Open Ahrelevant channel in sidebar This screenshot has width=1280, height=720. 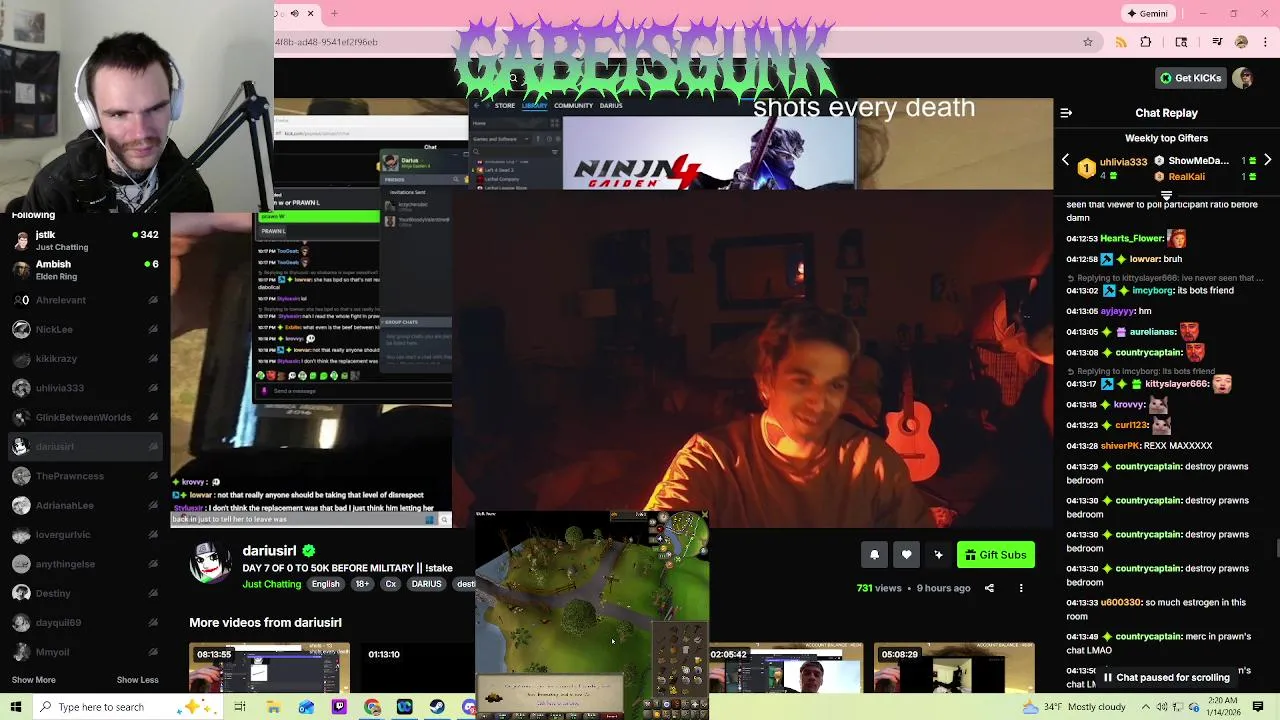(85, 300)
